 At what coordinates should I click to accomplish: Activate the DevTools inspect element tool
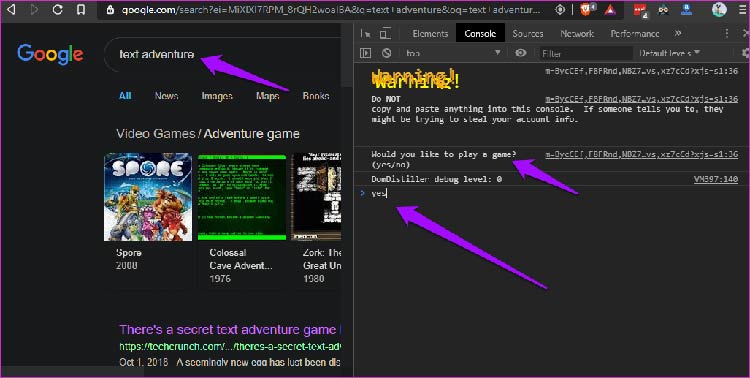tap(366, 33)
